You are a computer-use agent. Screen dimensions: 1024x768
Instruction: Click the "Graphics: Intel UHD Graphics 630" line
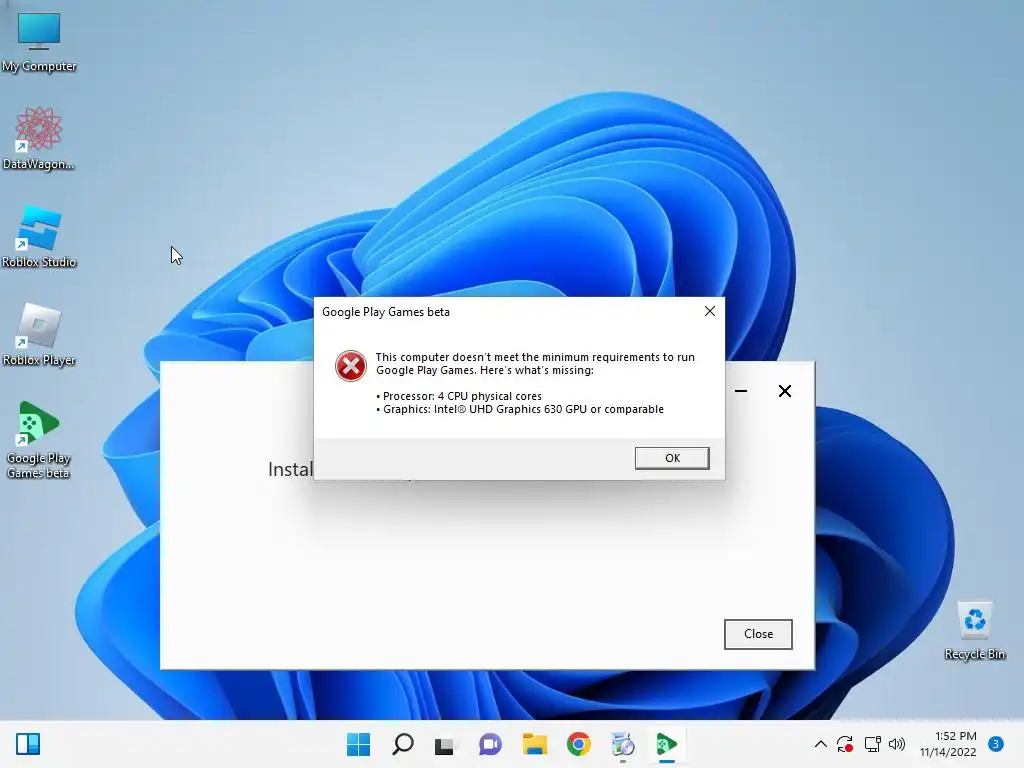(520, 409)
